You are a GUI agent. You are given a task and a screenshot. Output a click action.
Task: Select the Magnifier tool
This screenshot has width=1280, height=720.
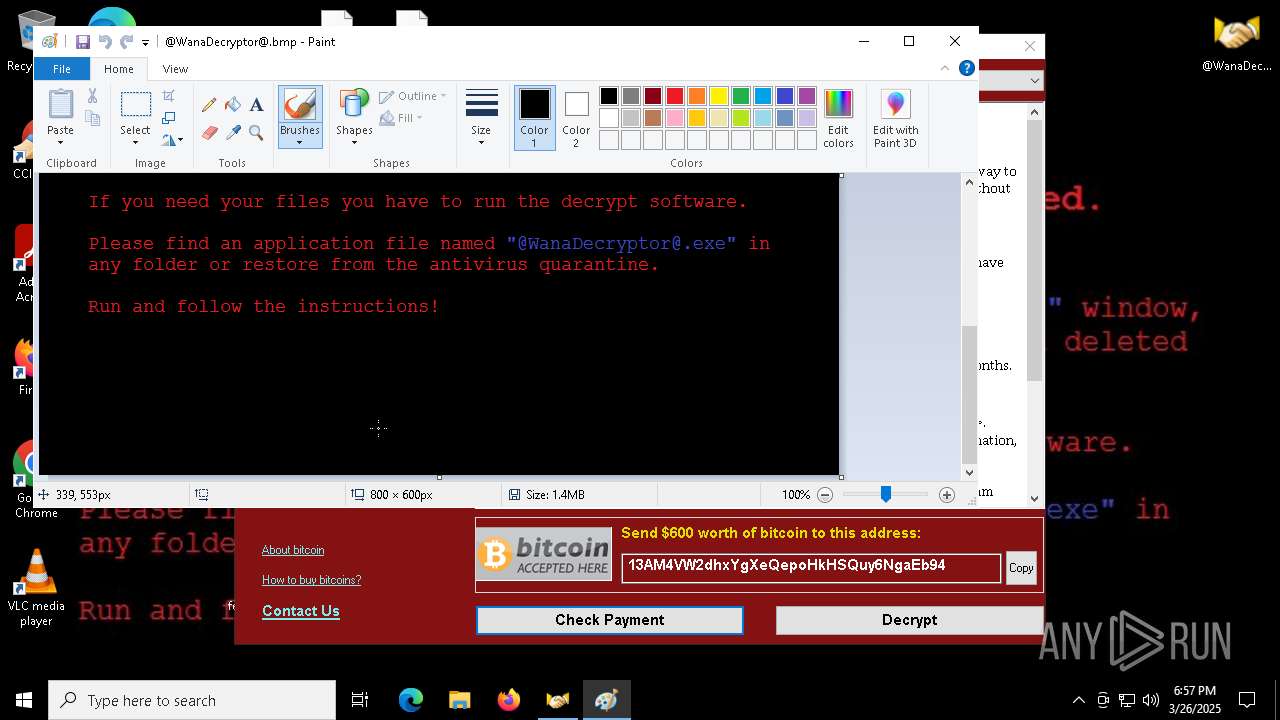click(257, 132)
